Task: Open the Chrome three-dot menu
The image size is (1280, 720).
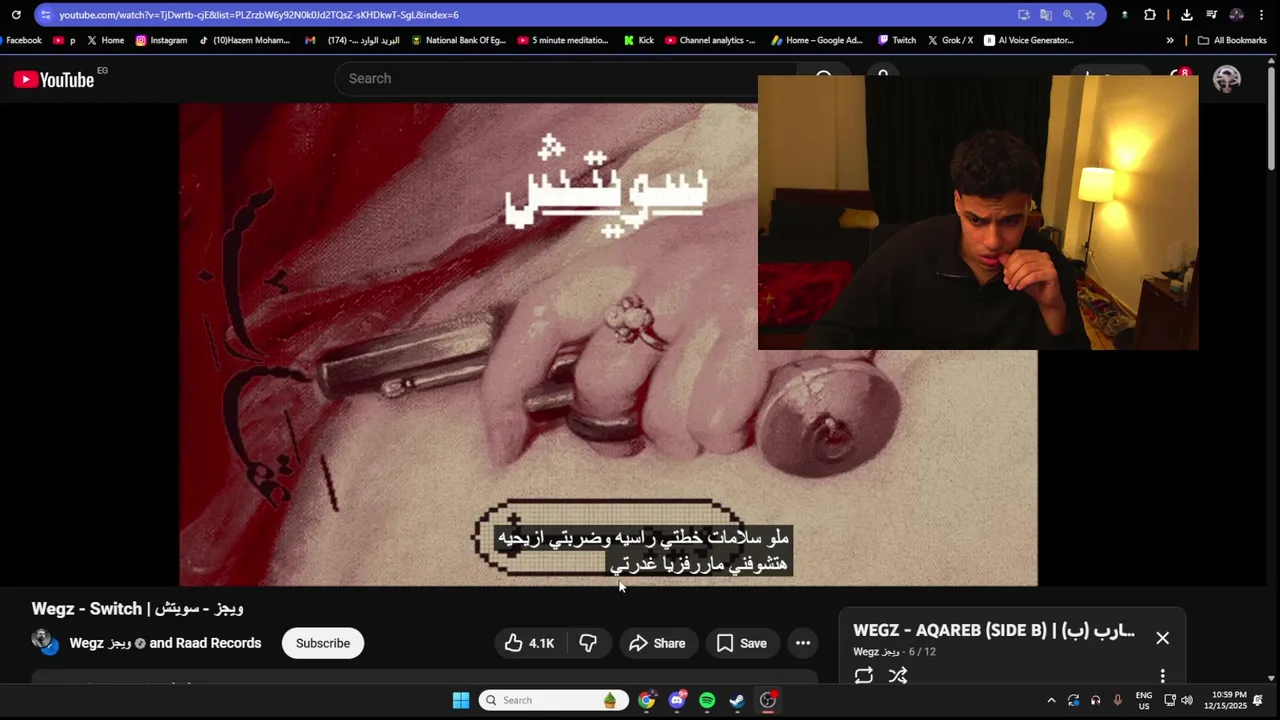Action: (x=1262, y=15)
